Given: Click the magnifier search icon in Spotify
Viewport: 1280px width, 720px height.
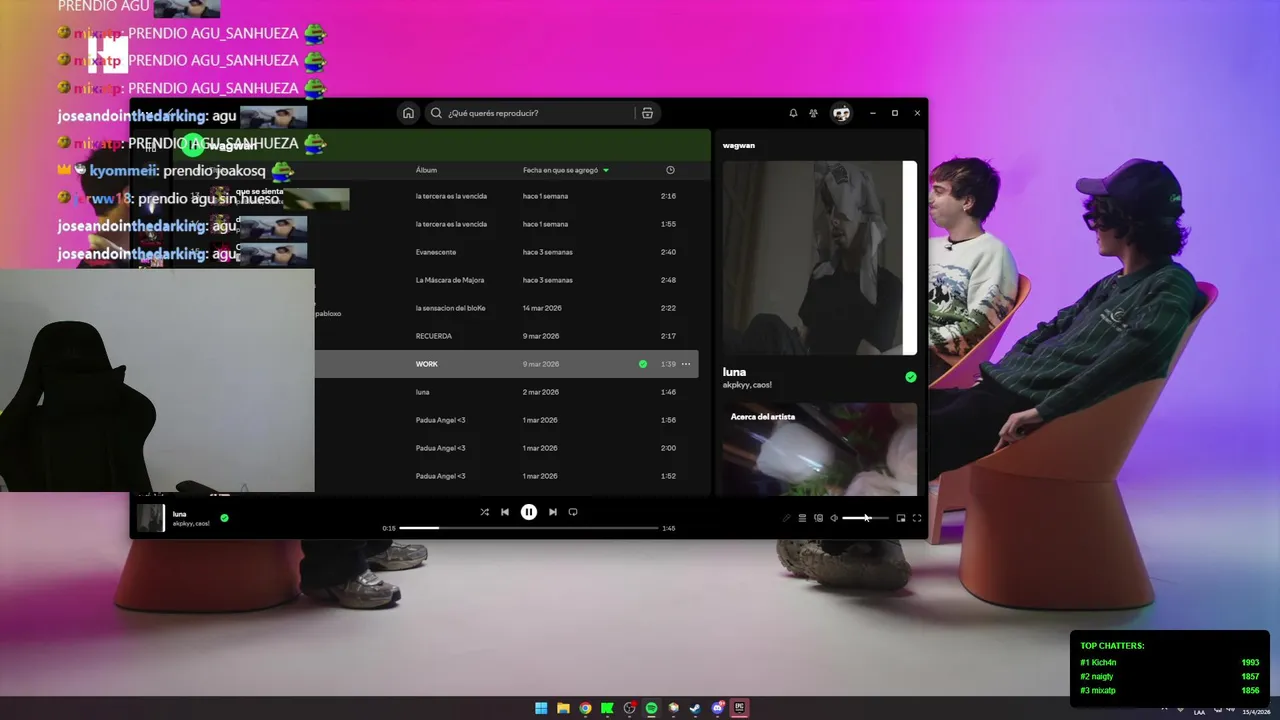Looking at the screenshot, I should tap(436, 113).
